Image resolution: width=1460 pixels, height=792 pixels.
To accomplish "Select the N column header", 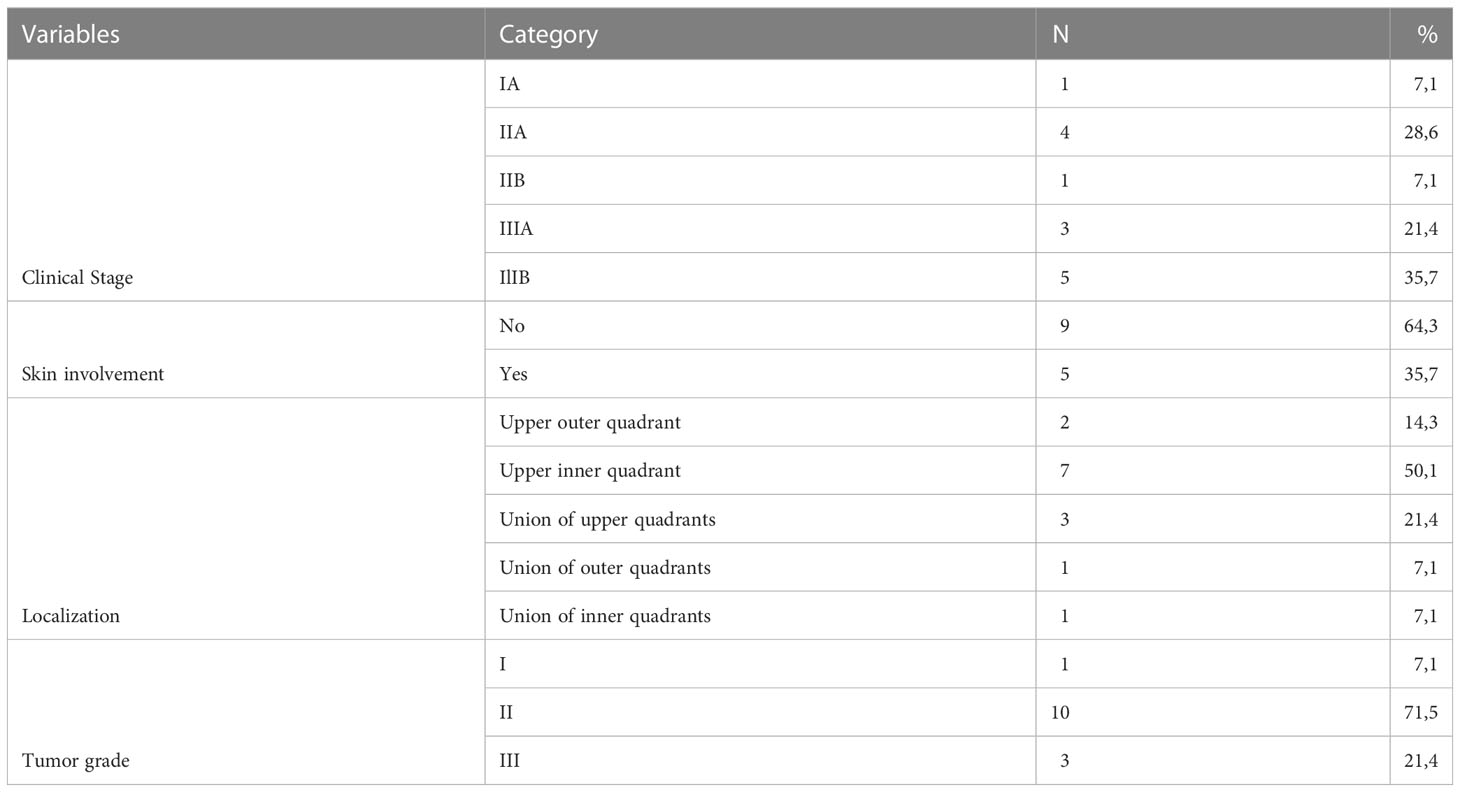I will click(x=1061, y=34).
